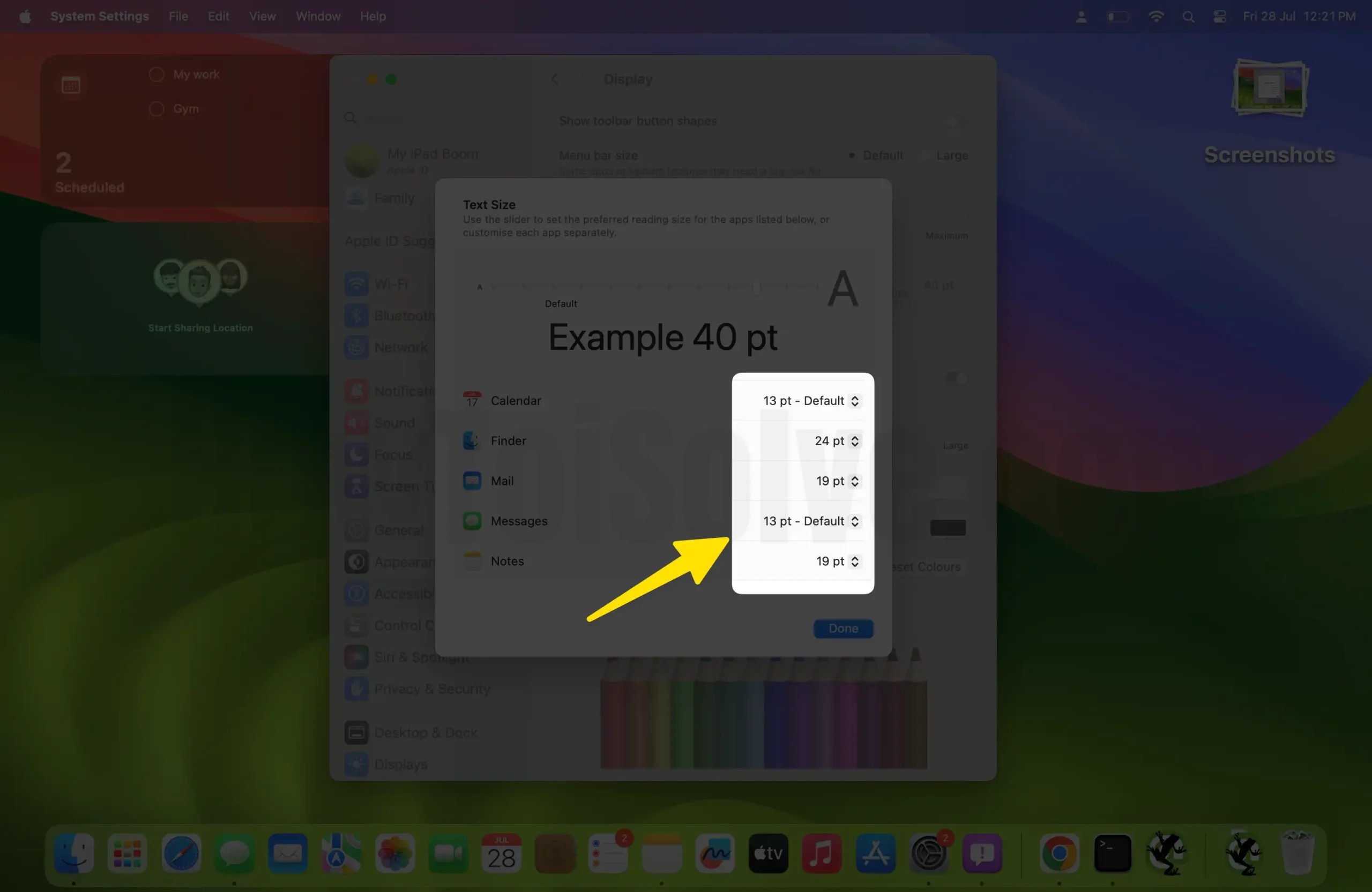The image size is (1372, 892).
Task: Open the Calendar text size stepper
Action: 855,401
